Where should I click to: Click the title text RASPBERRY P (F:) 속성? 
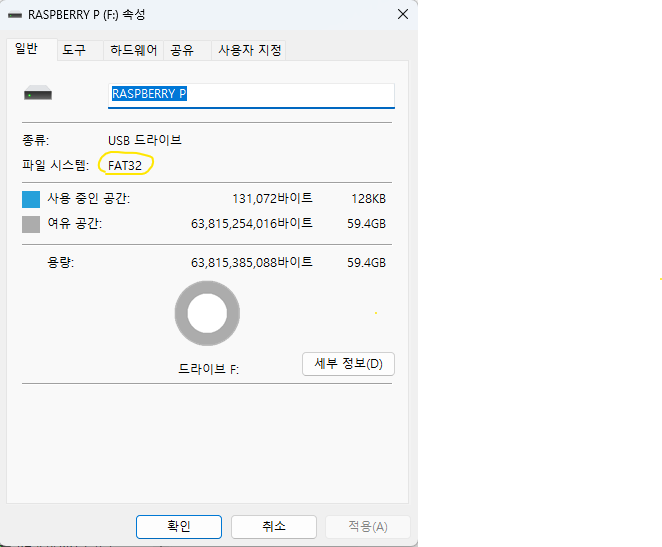click(x=87, y=15)
